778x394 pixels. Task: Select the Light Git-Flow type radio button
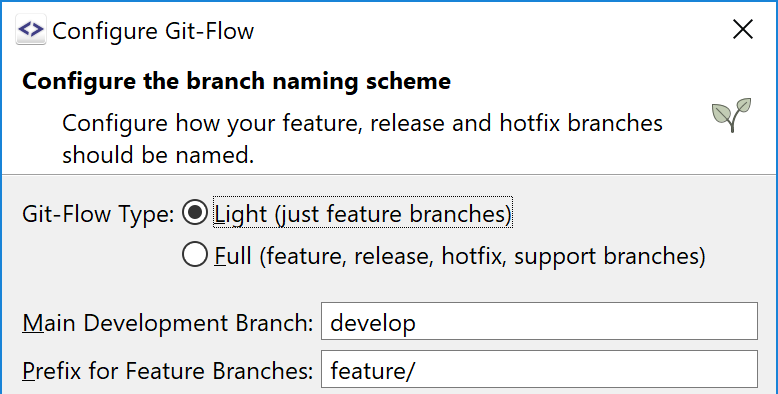coord(194,213)
